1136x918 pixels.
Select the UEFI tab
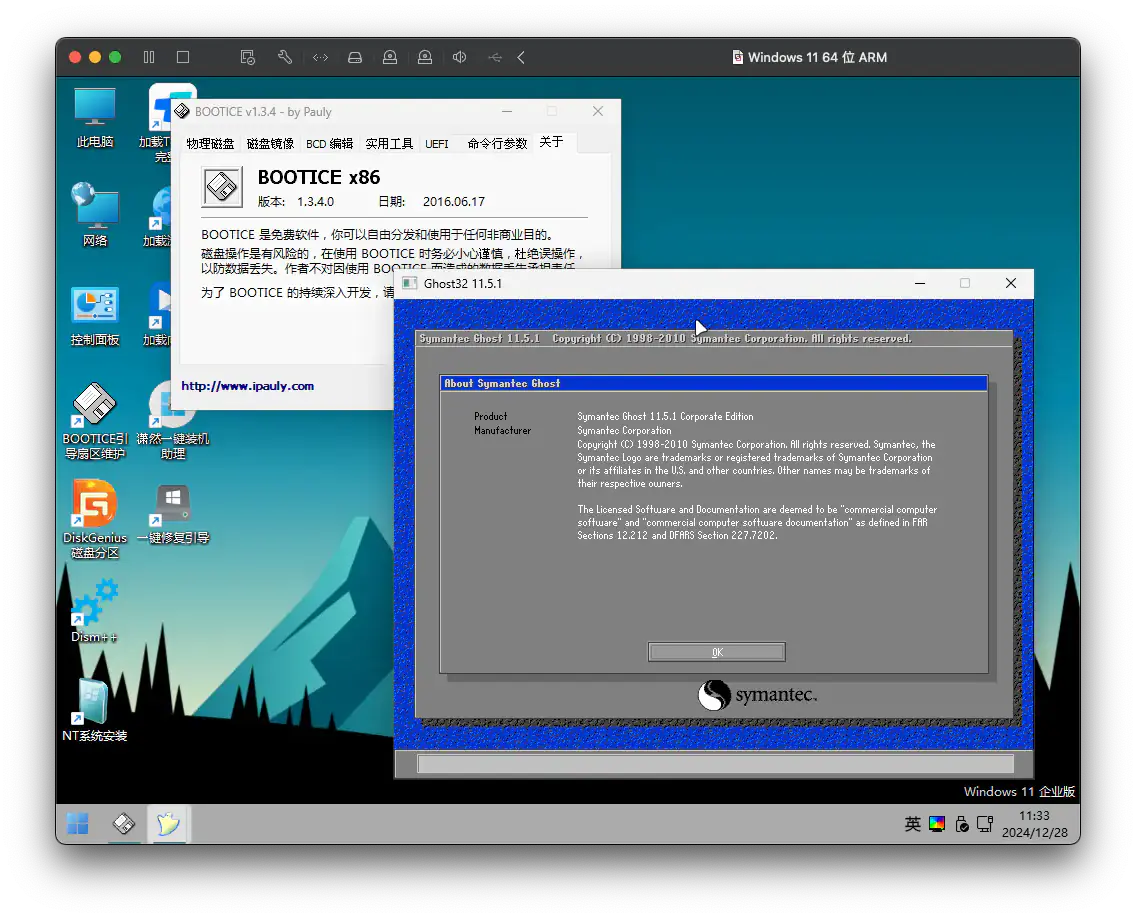[x=437, y=144]
